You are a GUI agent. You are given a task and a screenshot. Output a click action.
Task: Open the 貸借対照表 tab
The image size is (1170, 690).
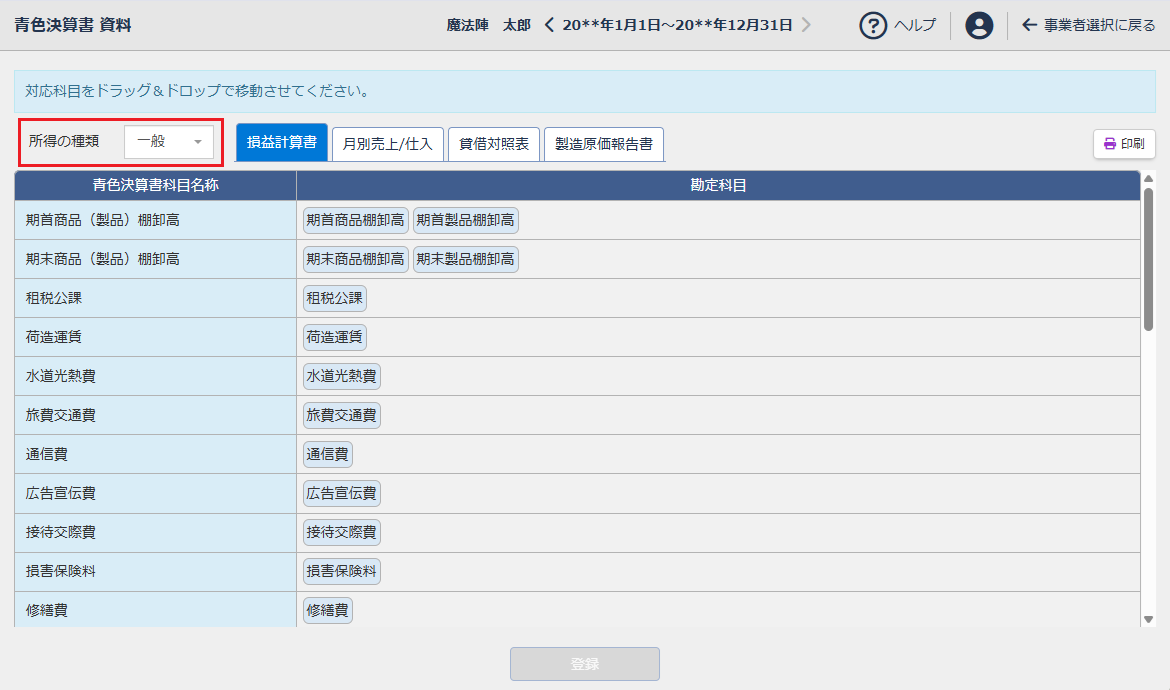point(493,143)
